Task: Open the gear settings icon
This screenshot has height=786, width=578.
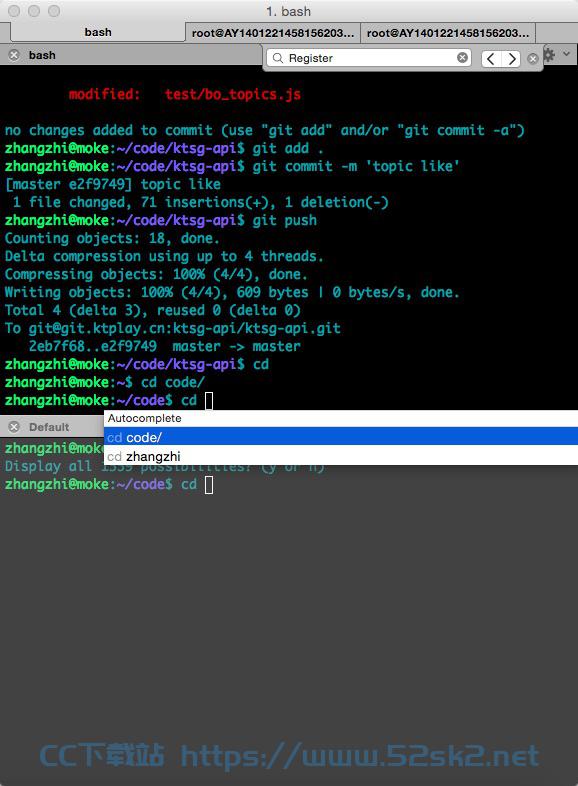Action: [x=549, y=54]
